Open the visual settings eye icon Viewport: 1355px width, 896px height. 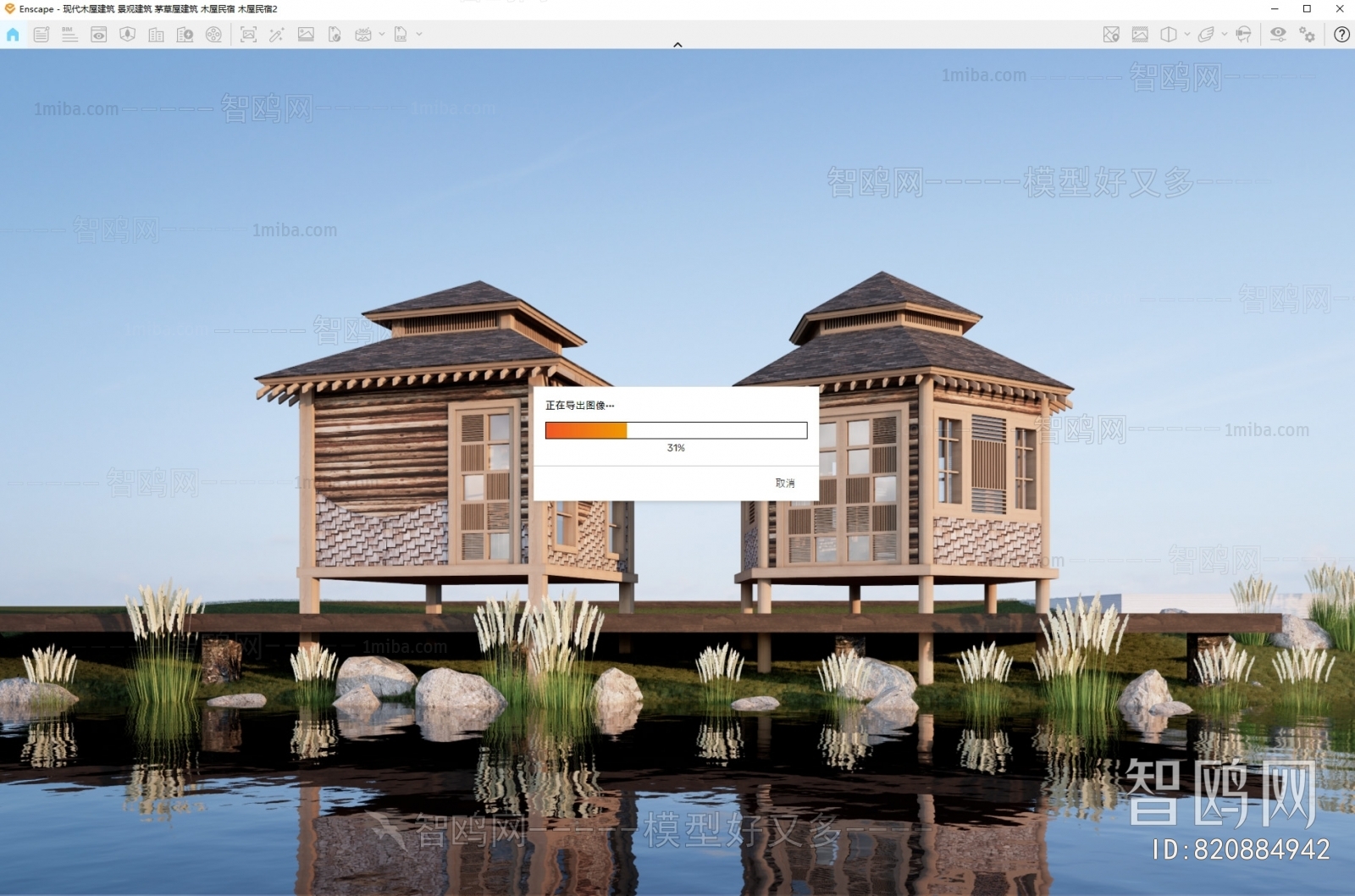click(1277, 35)
